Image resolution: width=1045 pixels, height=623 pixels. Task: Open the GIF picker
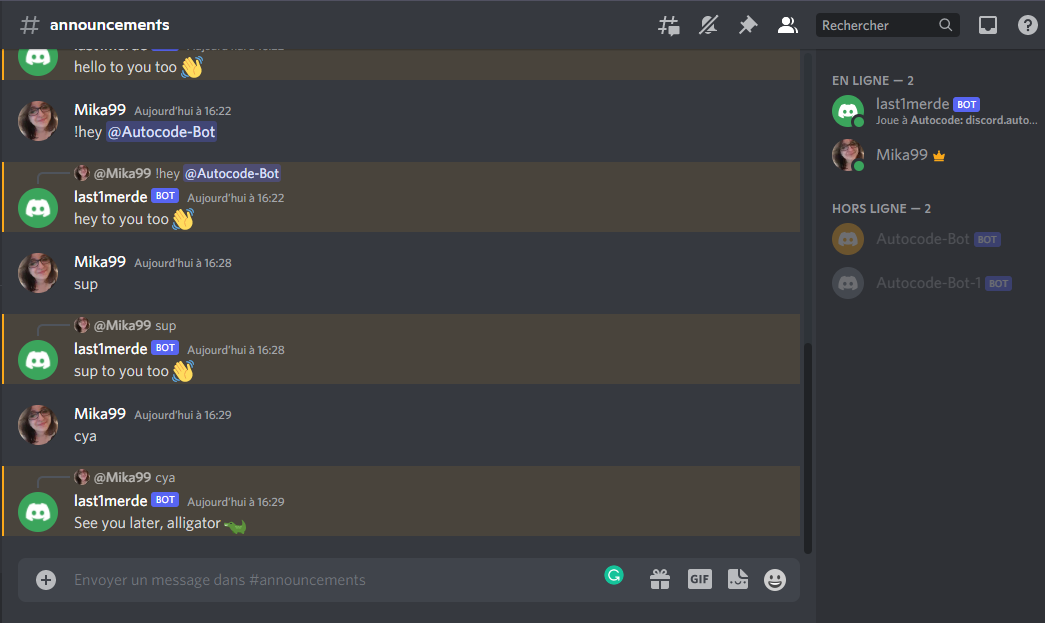point(699,579)
